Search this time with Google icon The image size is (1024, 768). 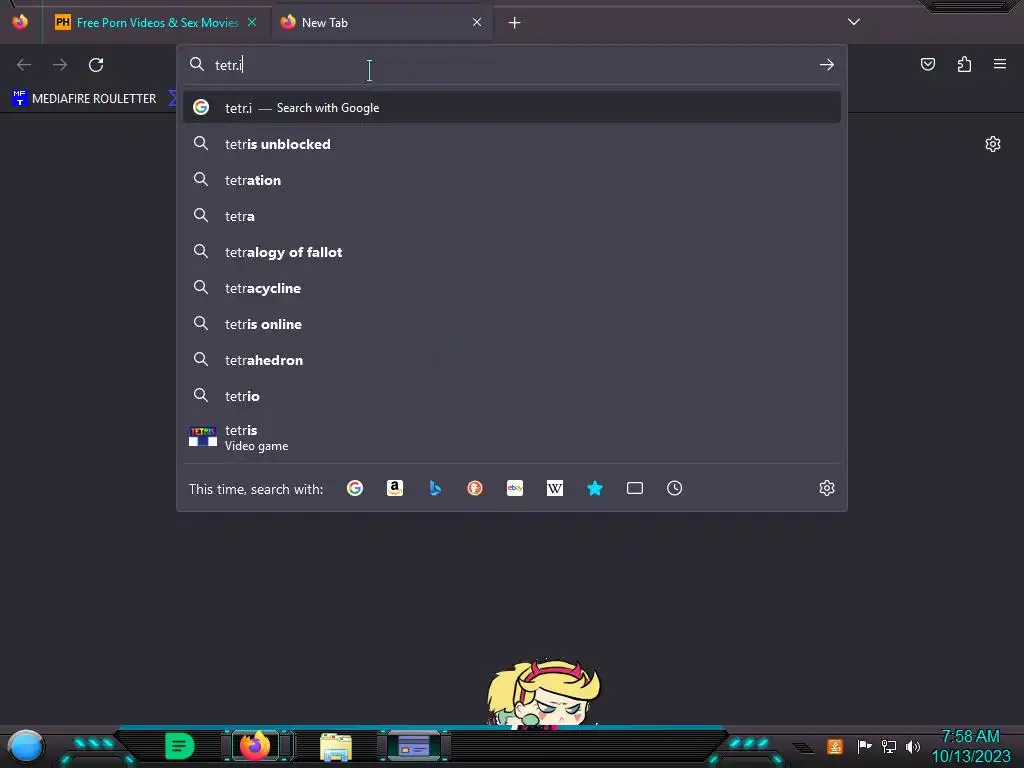point(355,488)
